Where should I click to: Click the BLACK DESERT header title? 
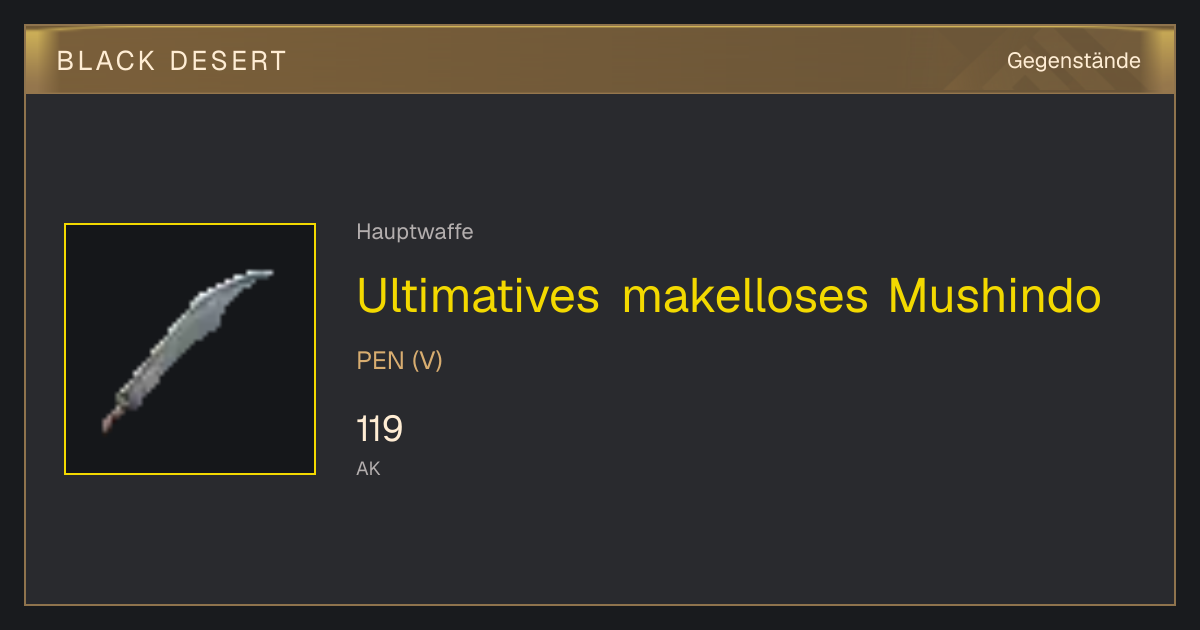[x=172, y=61]
